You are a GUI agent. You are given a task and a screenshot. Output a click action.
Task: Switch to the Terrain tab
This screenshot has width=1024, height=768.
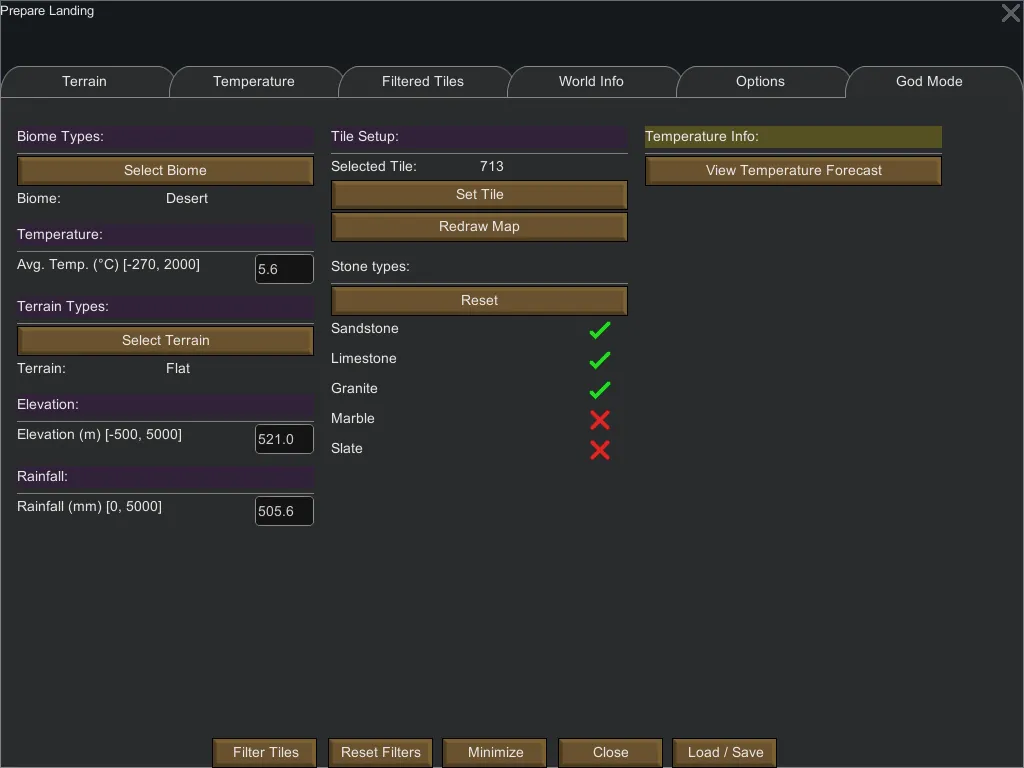[x=84, y=82]
